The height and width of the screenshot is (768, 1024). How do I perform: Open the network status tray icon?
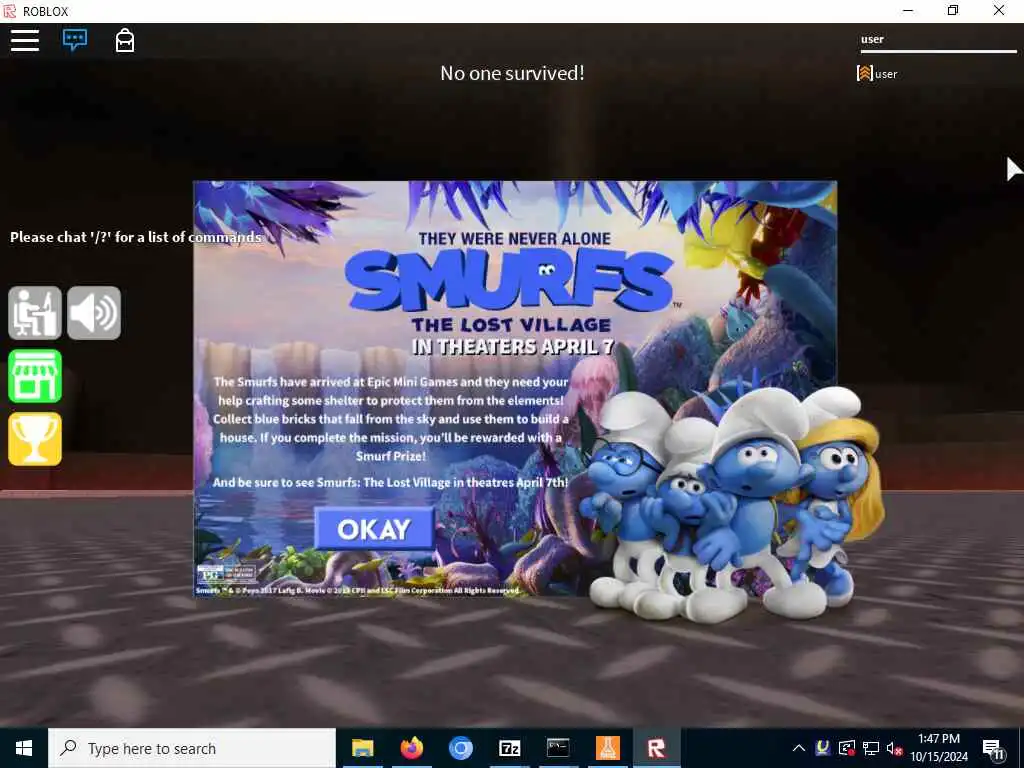pos(871,748)
